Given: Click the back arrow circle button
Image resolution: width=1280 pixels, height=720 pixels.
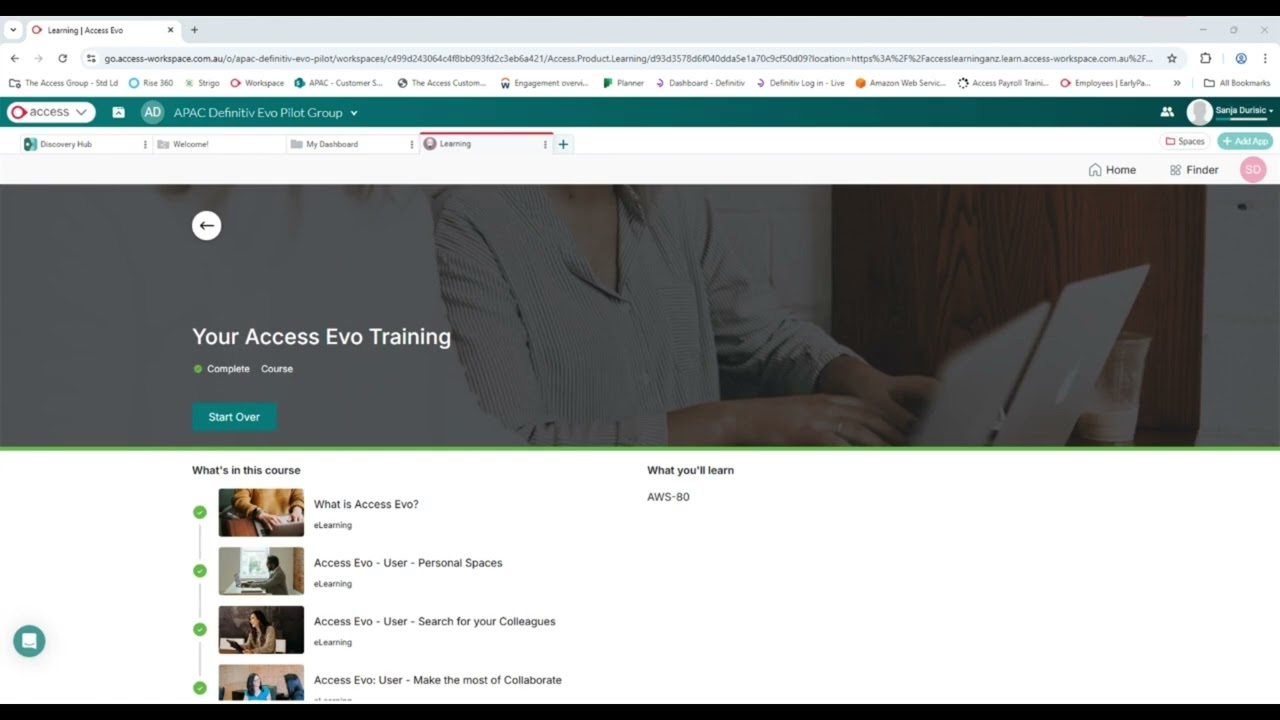Looking at the screenshot, I should [x=206, y=225].
